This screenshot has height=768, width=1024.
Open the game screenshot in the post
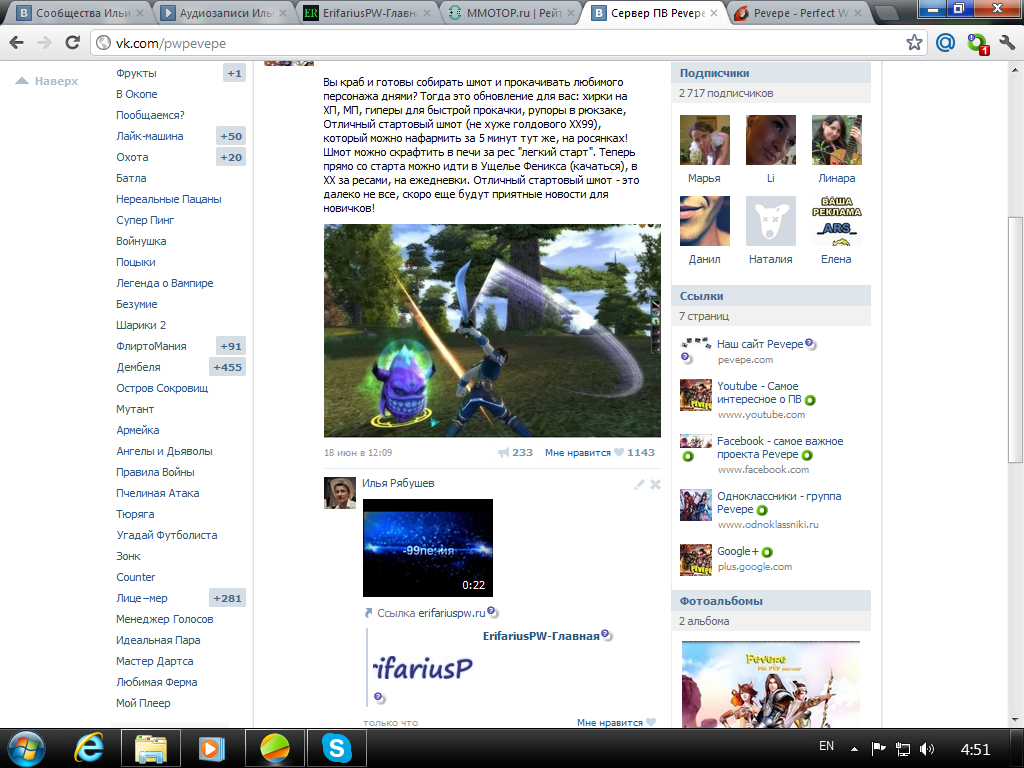click(492, 330)
